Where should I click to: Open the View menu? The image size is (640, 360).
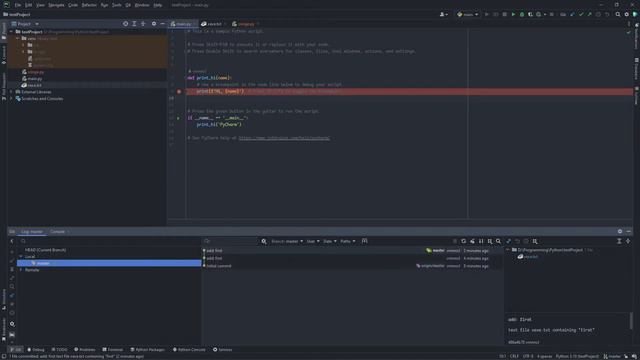[40, 5]
